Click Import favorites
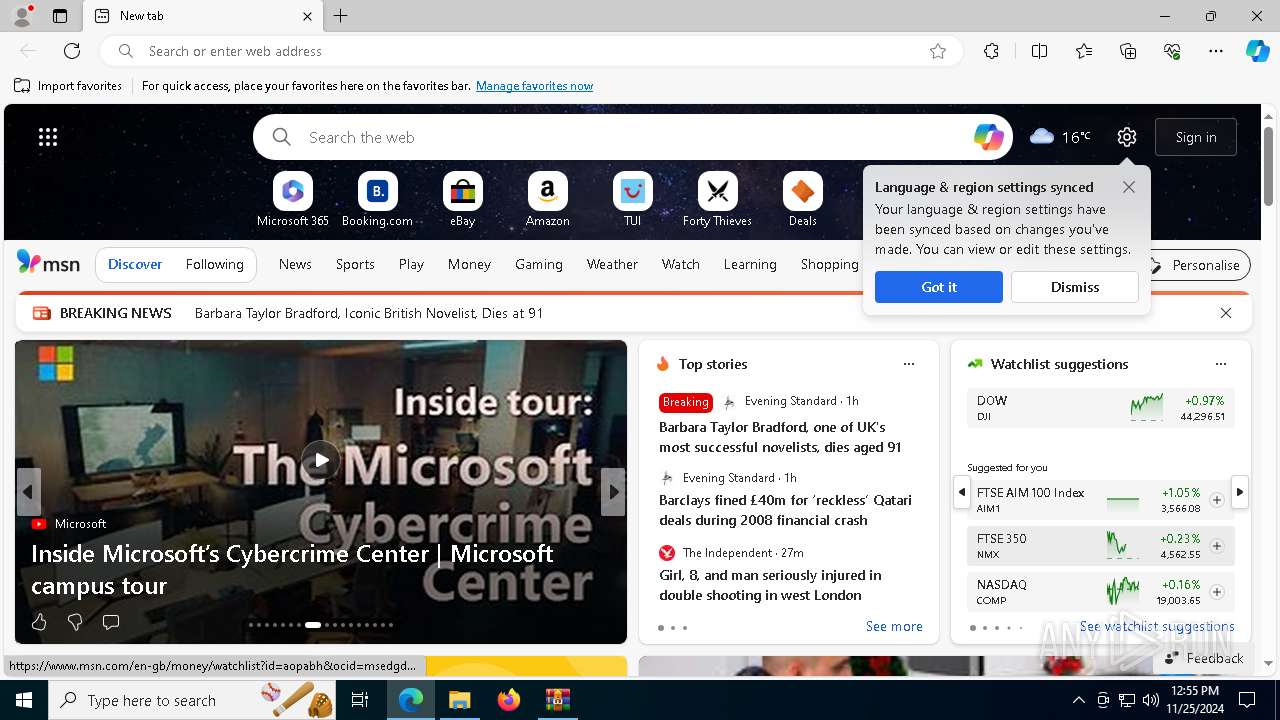Screen dimensions: 1280x720 pyautogui.click(x=68, y=86)
